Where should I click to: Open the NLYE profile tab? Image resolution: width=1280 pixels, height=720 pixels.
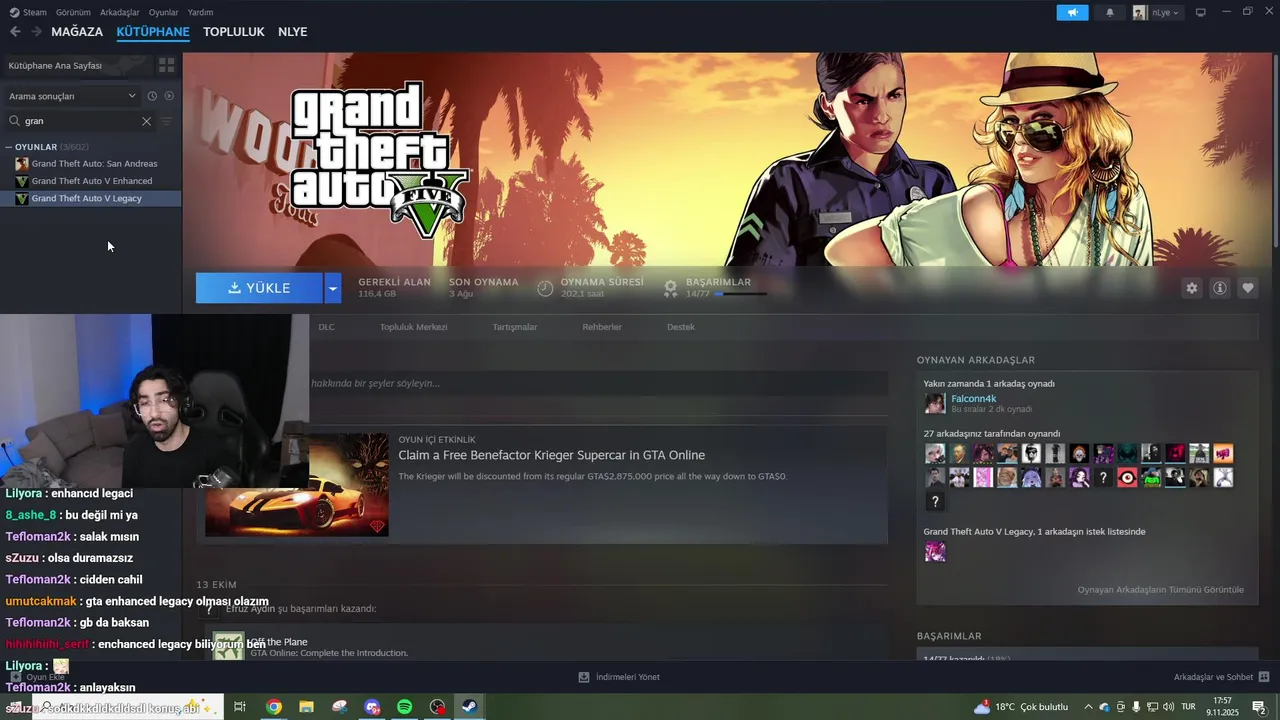coord(292,32)
